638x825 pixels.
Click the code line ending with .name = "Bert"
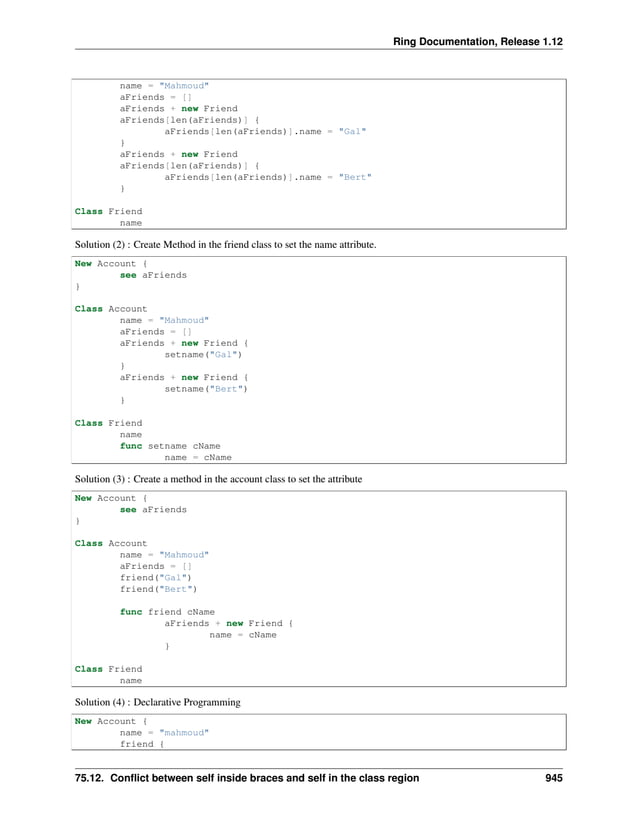(x=268, y=177)
